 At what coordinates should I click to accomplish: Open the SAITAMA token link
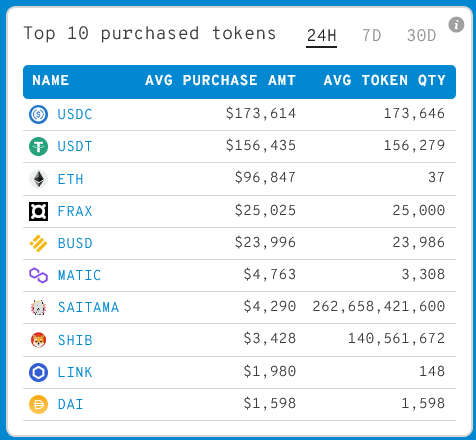pyautogui.click(x=88, y=307)
